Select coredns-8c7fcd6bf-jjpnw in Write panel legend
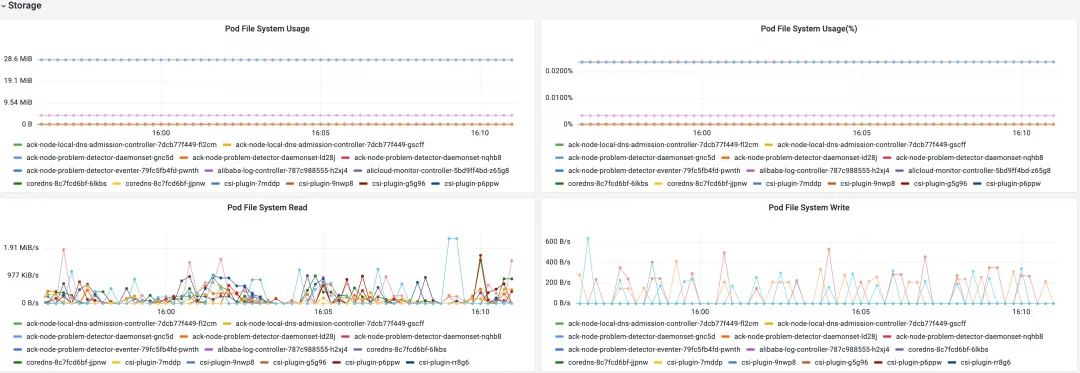This screenshot has height=373, width=1080. [x=608, y=362]
